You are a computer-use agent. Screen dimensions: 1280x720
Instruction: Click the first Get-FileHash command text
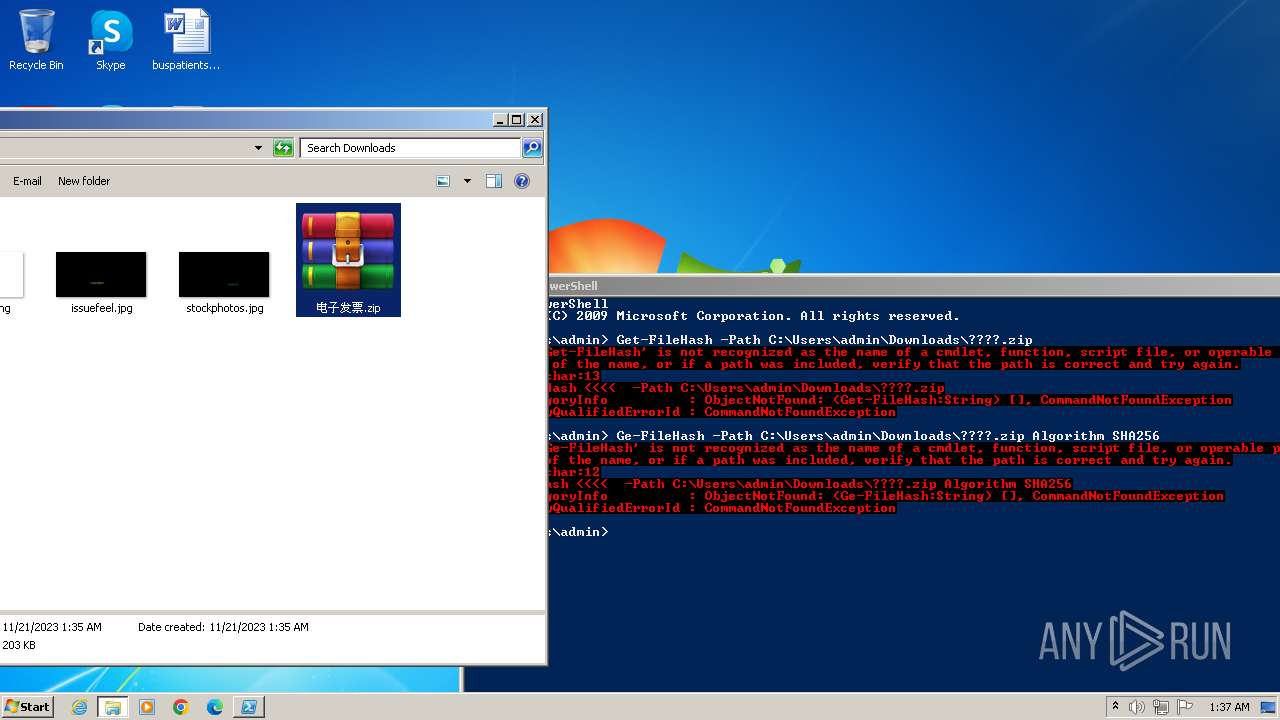[824, 340]
